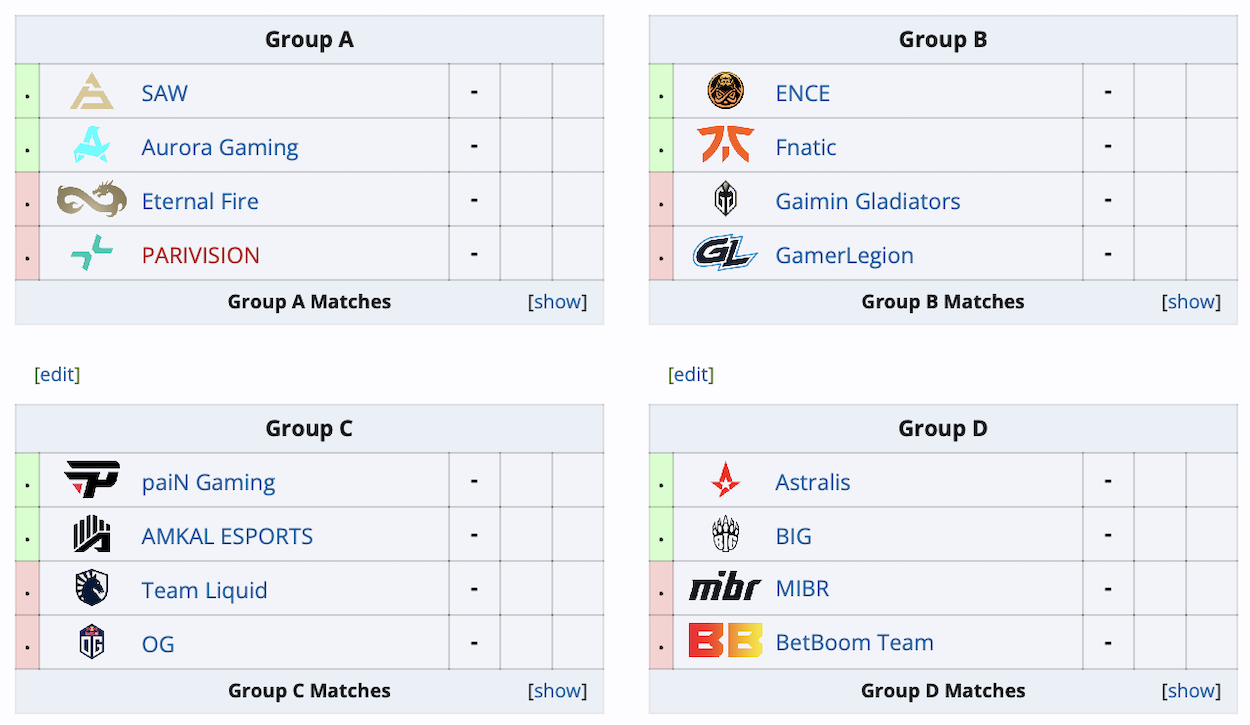
Task: Select the Aurora Gaming logo
Action: 92,146
